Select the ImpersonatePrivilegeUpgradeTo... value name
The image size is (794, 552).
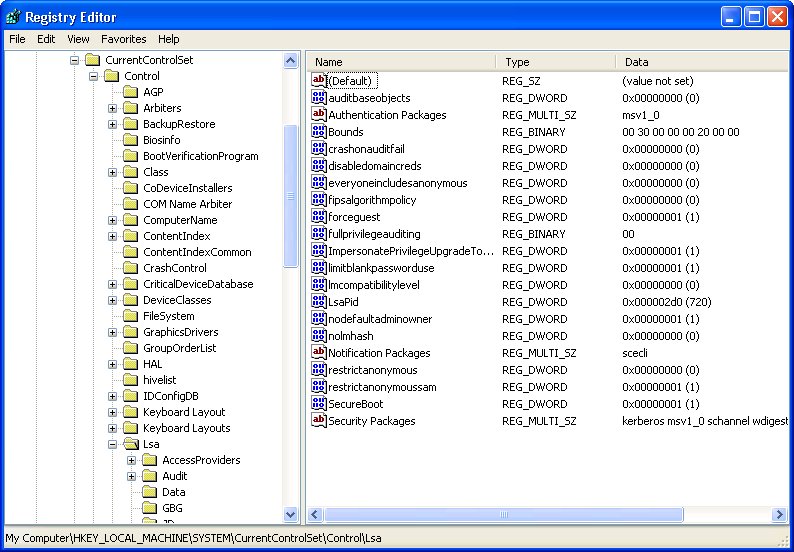click(410, 251)
